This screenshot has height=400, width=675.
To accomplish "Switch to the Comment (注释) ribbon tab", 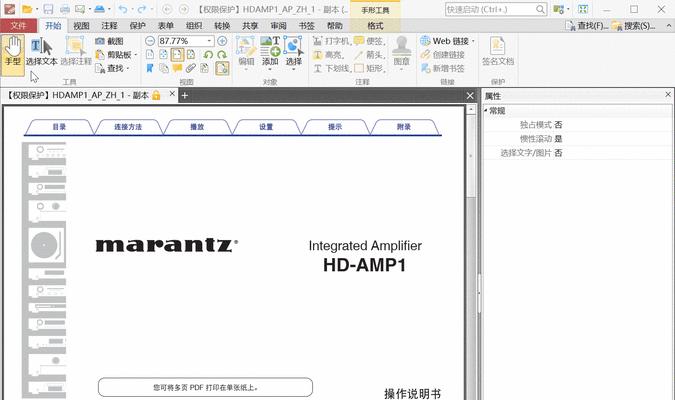I will (x=109, y=26).
